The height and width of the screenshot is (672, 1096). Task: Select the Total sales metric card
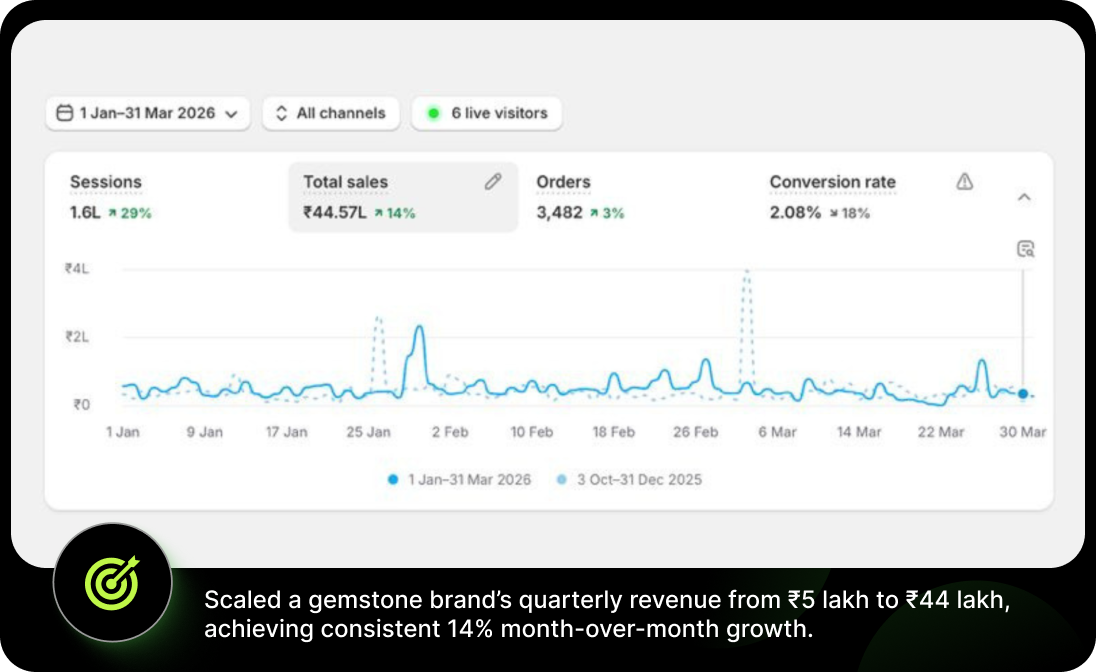point(403,197)
